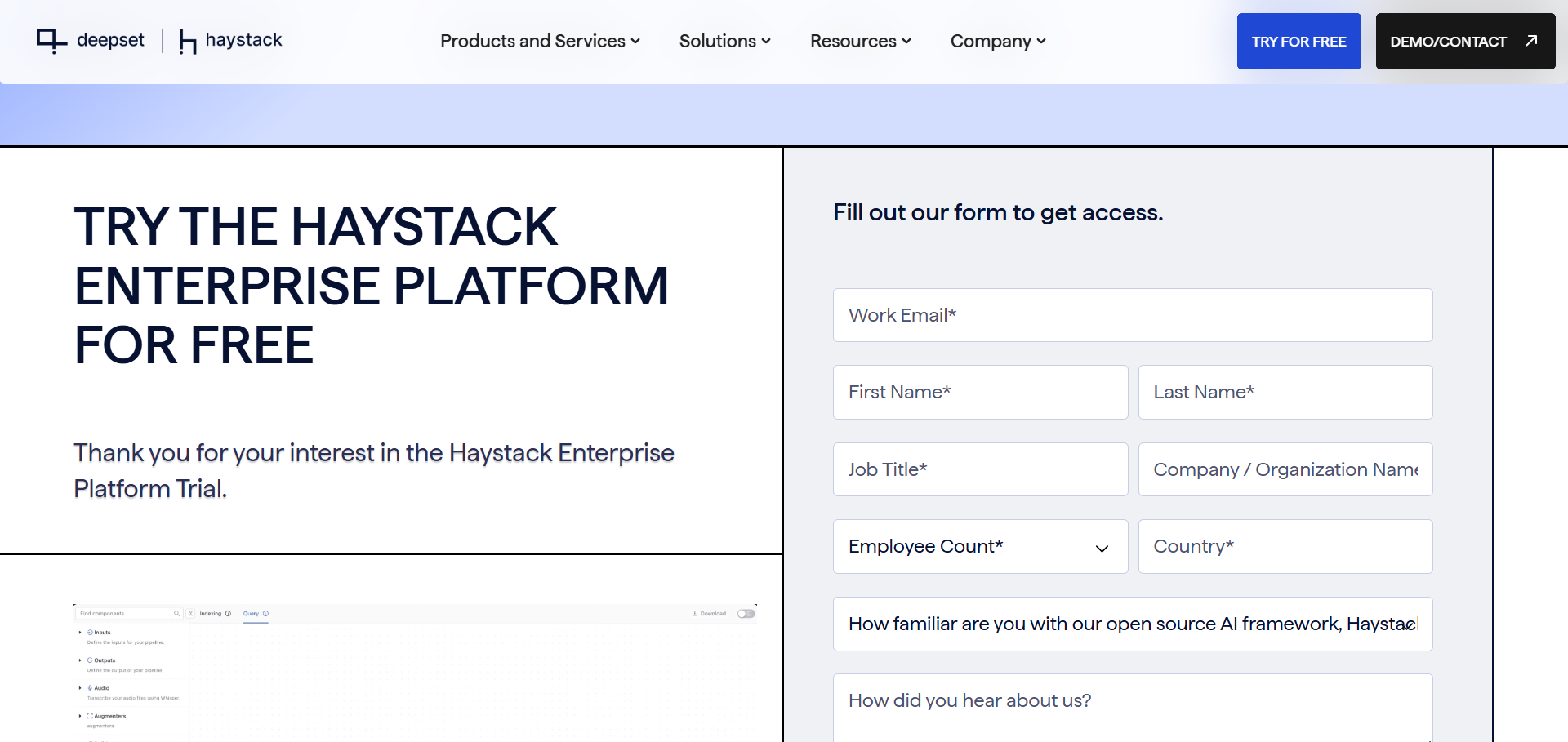The image size is (1568, 742).
Task: Toggle the switch next to Download
Action: 746,614
